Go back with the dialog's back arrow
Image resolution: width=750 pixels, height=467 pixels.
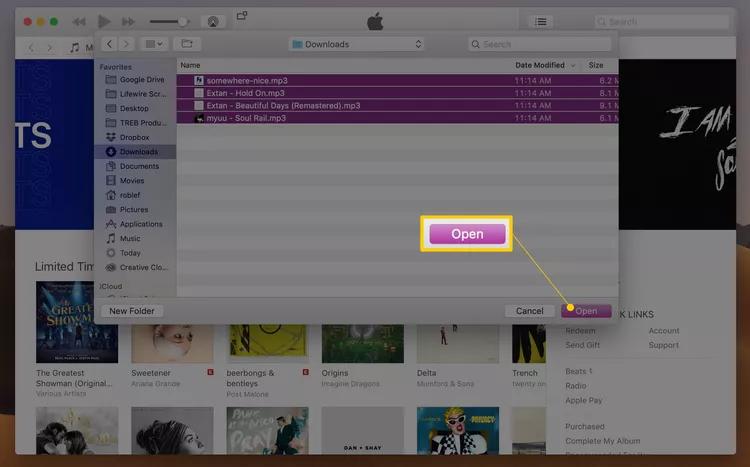pyautogui.click(x=109, y=44)
